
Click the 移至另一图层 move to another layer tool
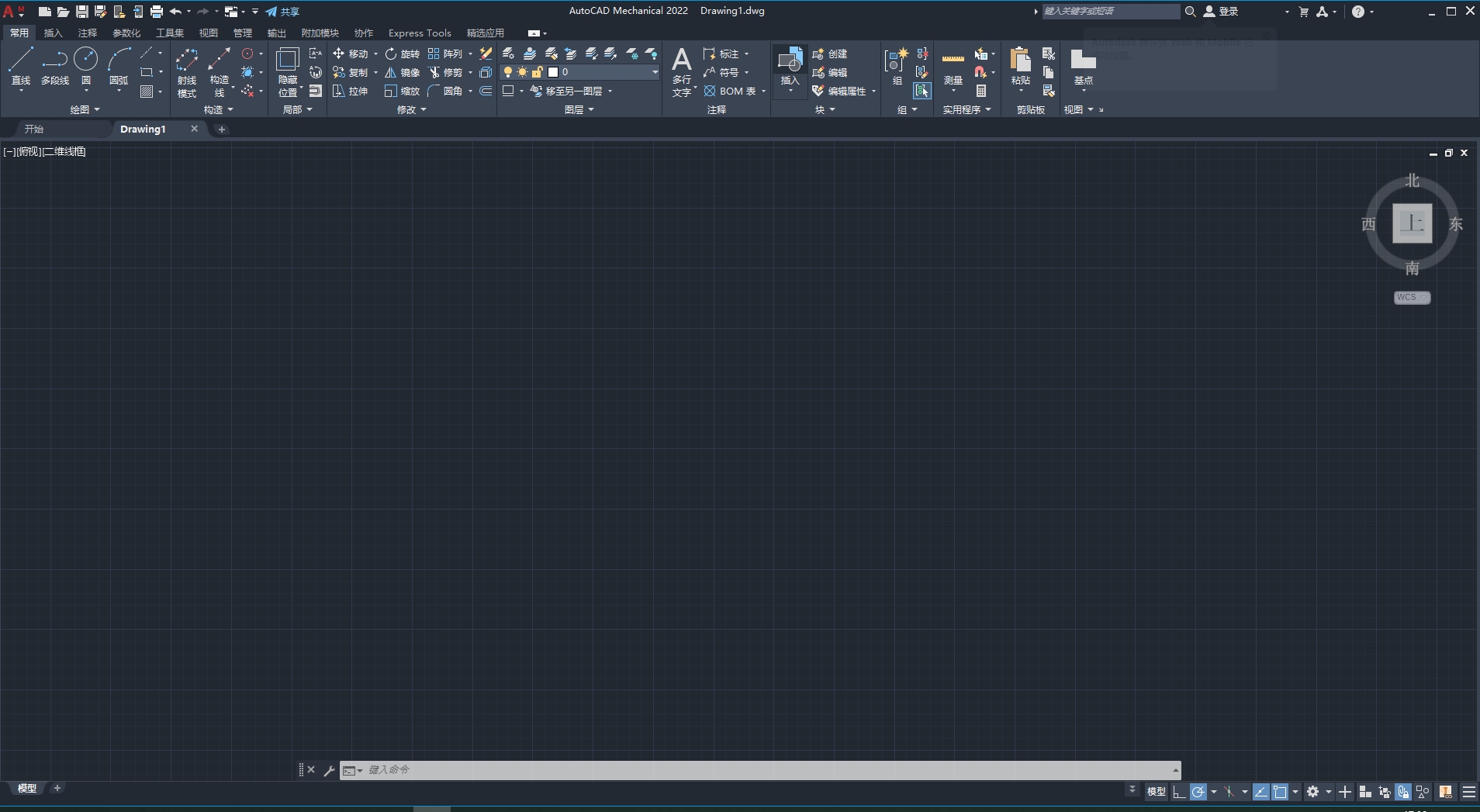pos(566,91)
